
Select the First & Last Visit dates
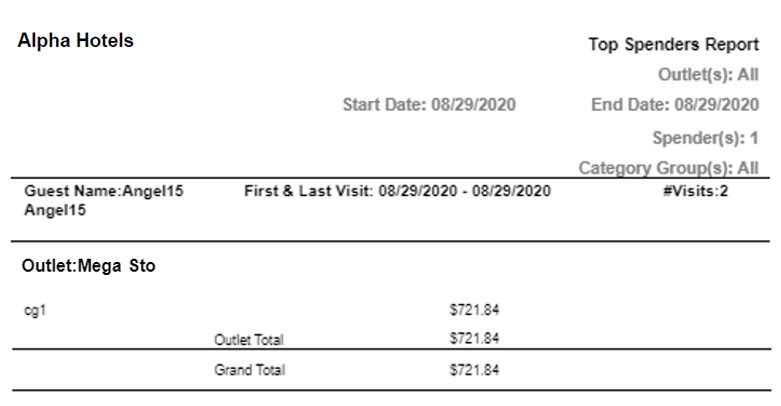397,190
